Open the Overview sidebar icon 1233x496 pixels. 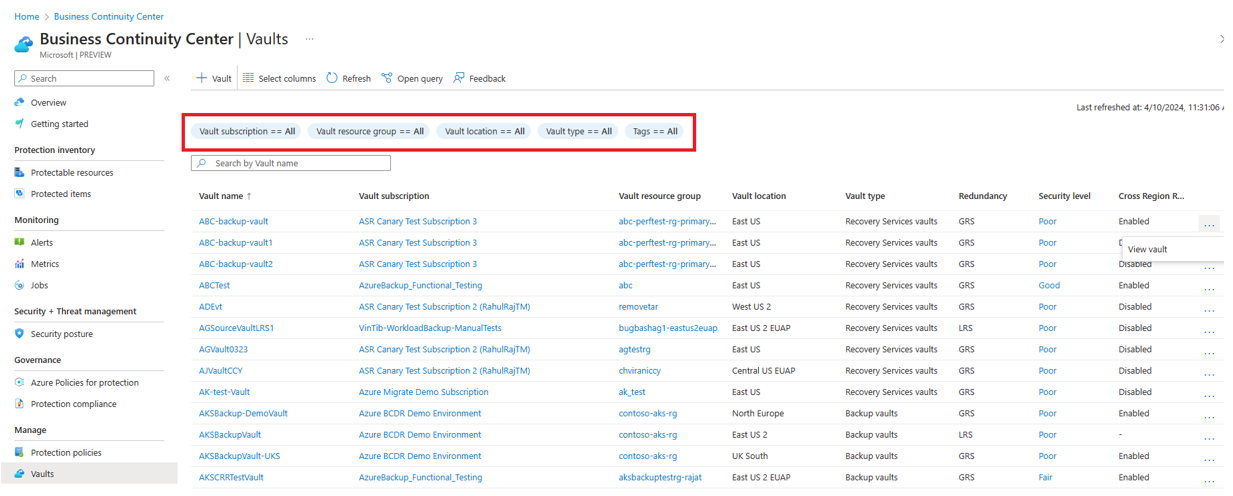pos(19,102)
